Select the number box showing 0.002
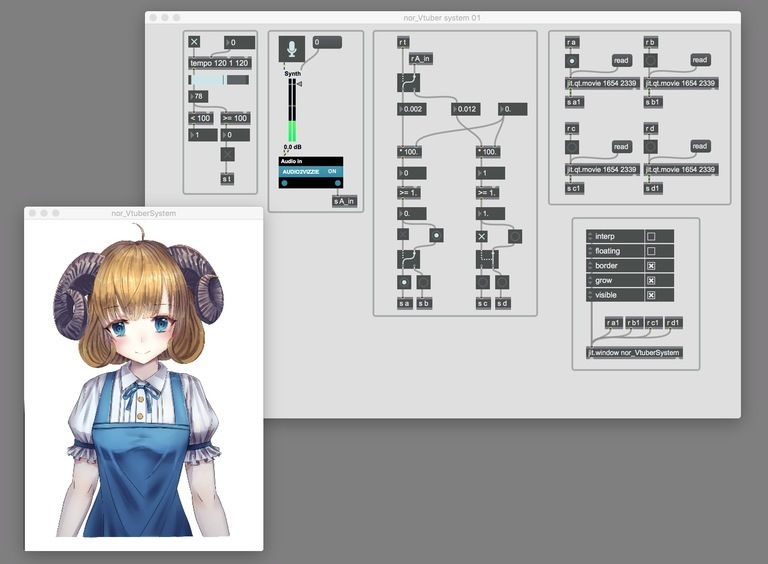768x564 pixels. pyautogui.click(x=411, y=109)
